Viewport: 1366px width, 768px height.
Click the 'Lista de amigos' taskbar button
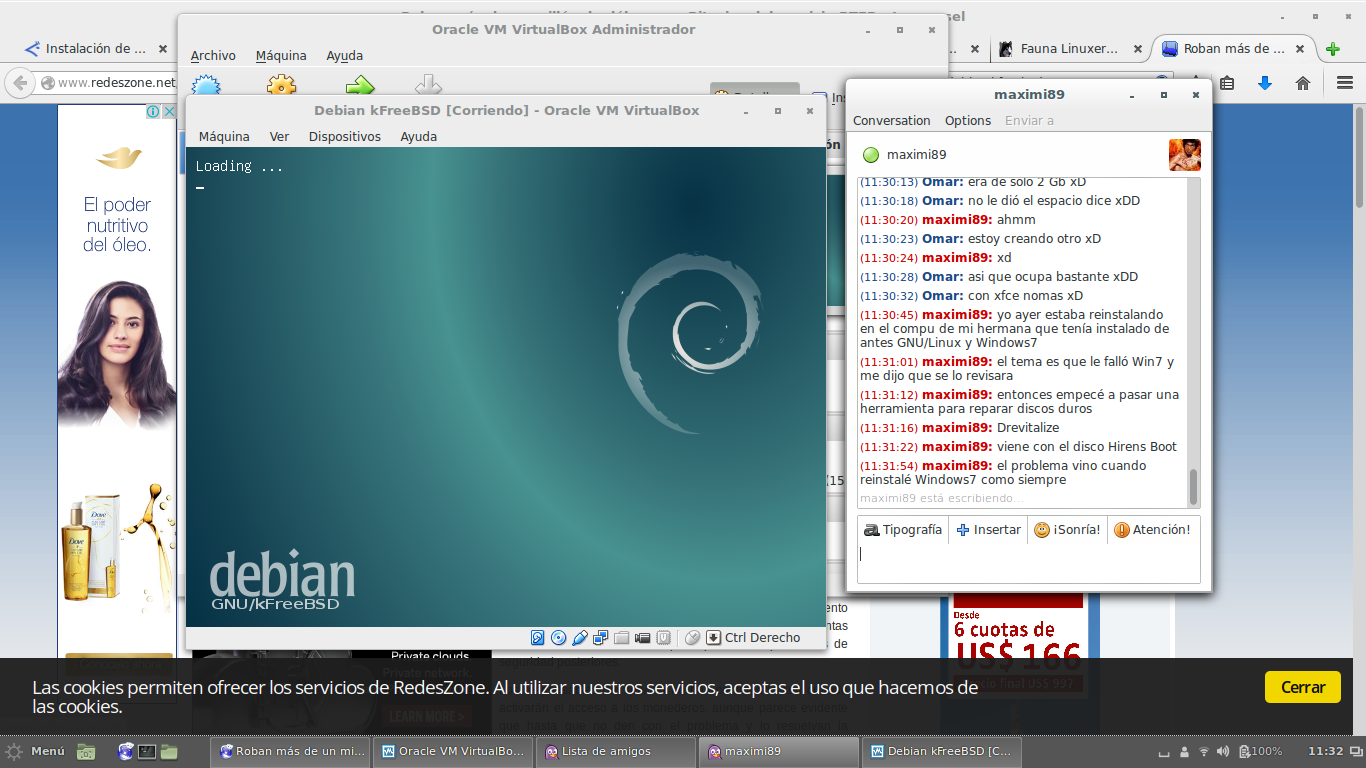pos(615,751)
